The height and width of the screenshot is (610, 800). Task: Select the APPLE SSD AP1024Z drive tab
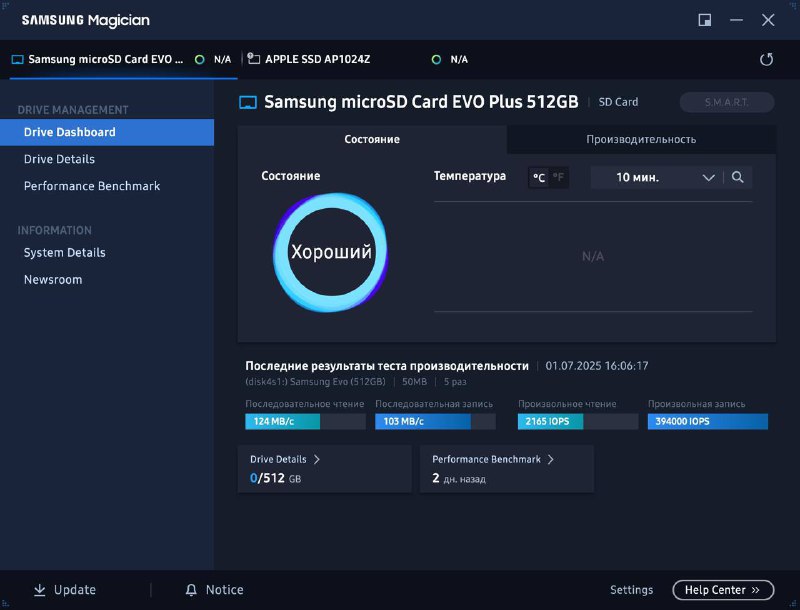pyautogui.click(x=357, y=60)
